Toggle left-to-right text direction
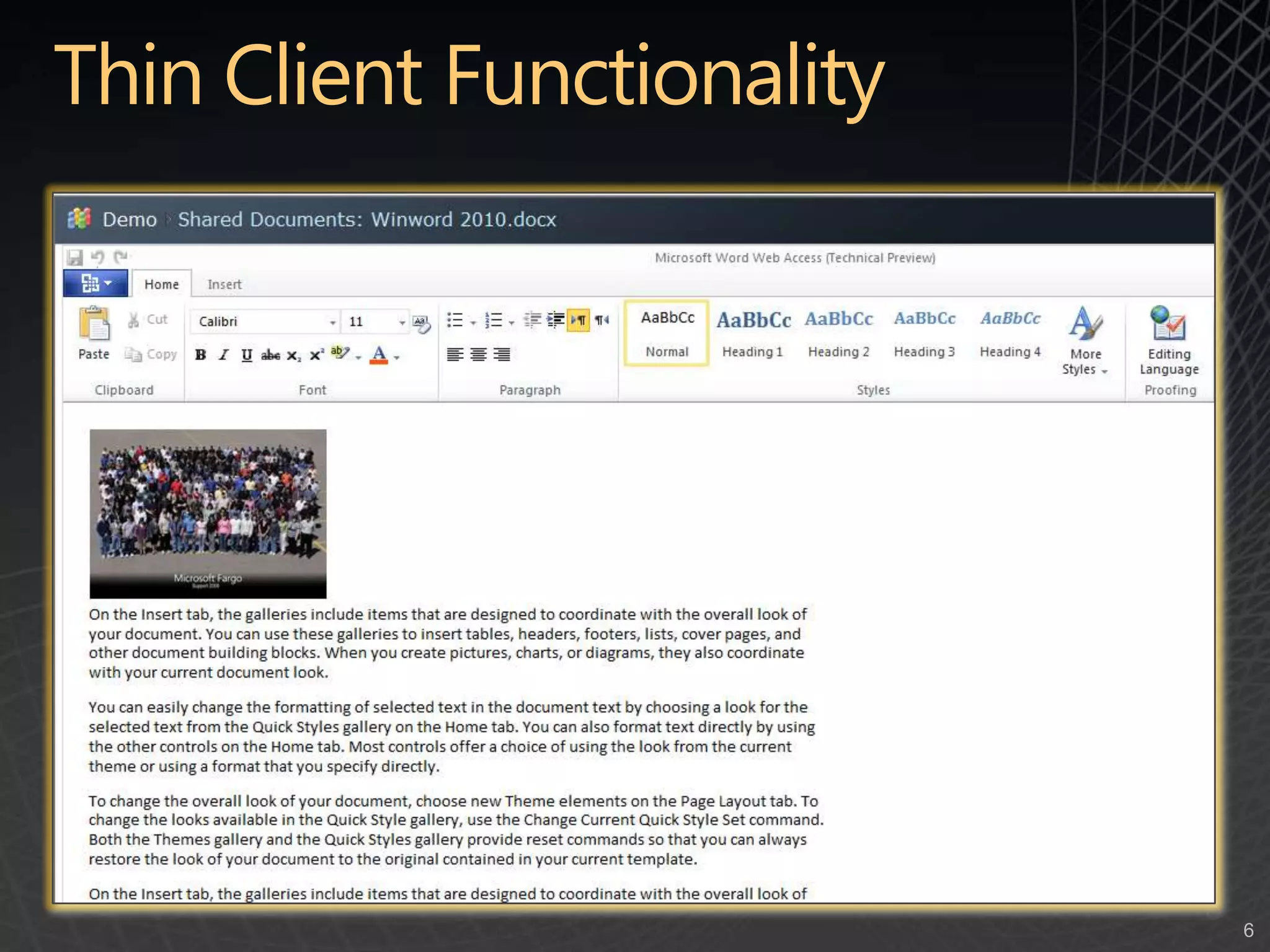1270x952 pixels. point(579,320)
